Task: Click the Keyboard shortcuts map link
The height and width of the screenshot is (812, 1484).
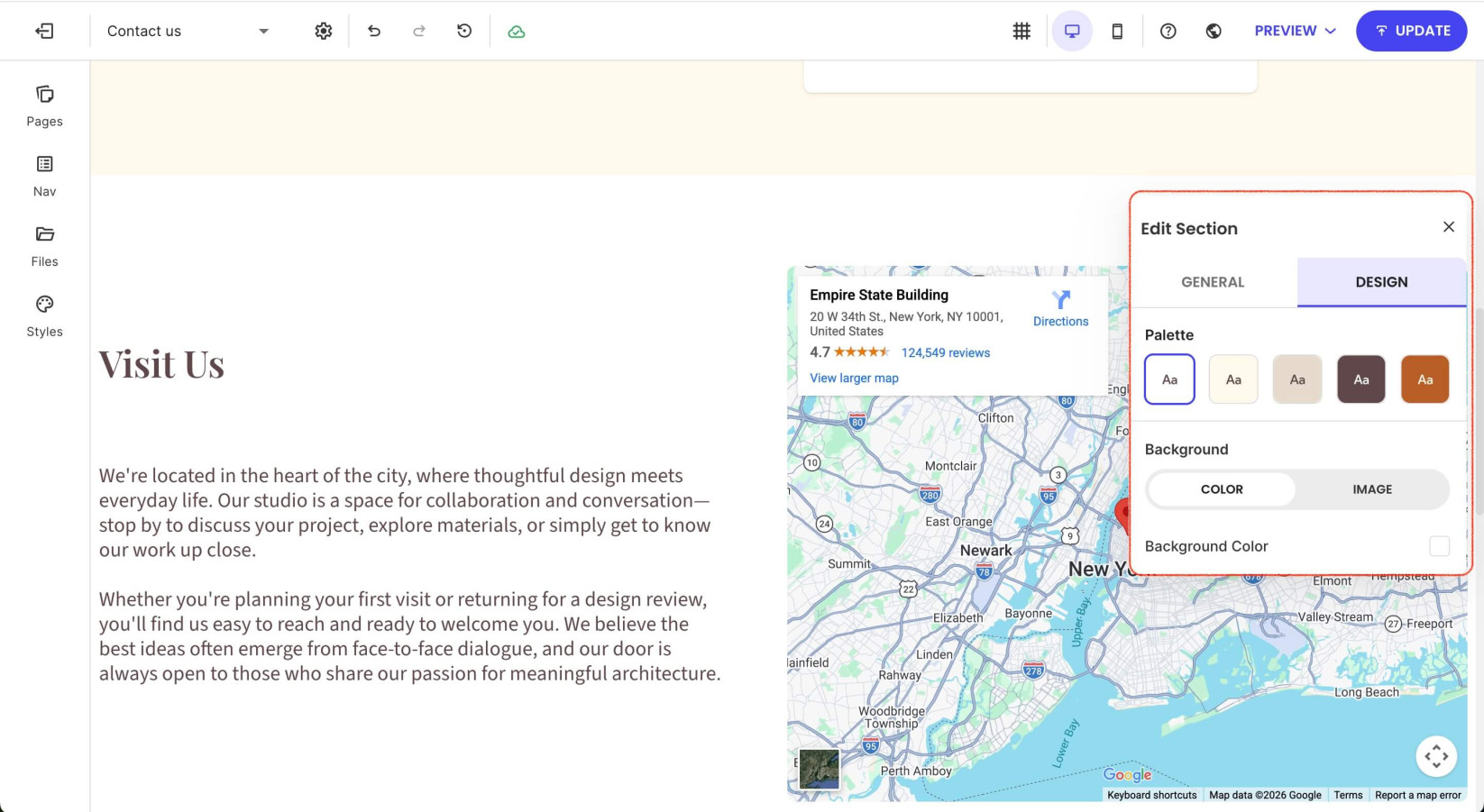Action: pyautogui.click(x=1152, y=795)
